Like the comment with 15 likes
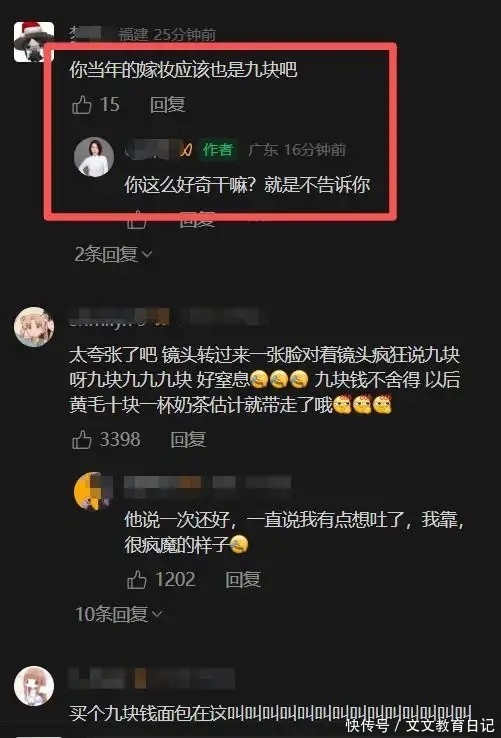Image resolution: width=501 pixels, height=738 pixels. [x=81, y=105]
